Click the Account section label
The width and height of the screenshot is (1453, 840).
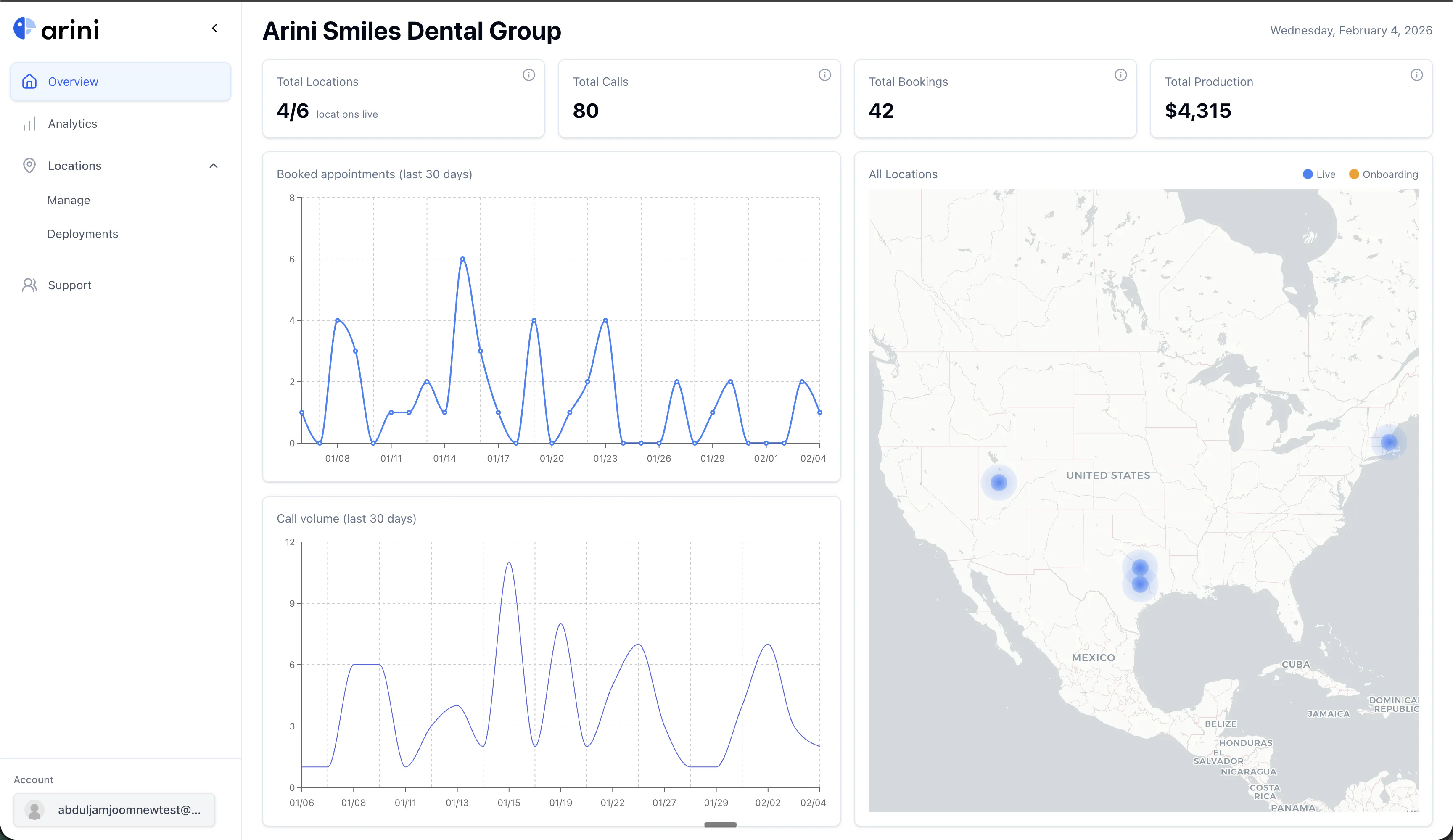coord(34,779)
